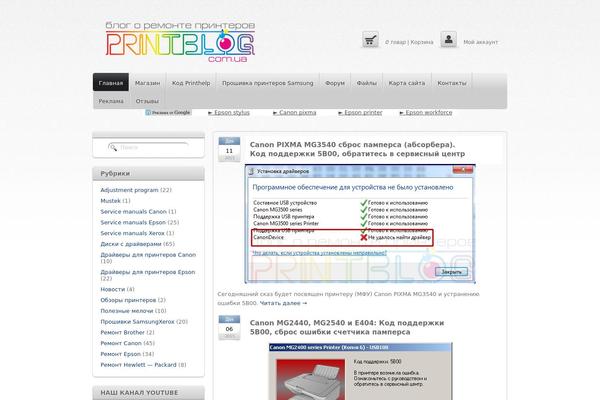The height and width of the screenshot is (400, 600).
Task: Open Service manuals Canon category
Action: coord(134,211)
